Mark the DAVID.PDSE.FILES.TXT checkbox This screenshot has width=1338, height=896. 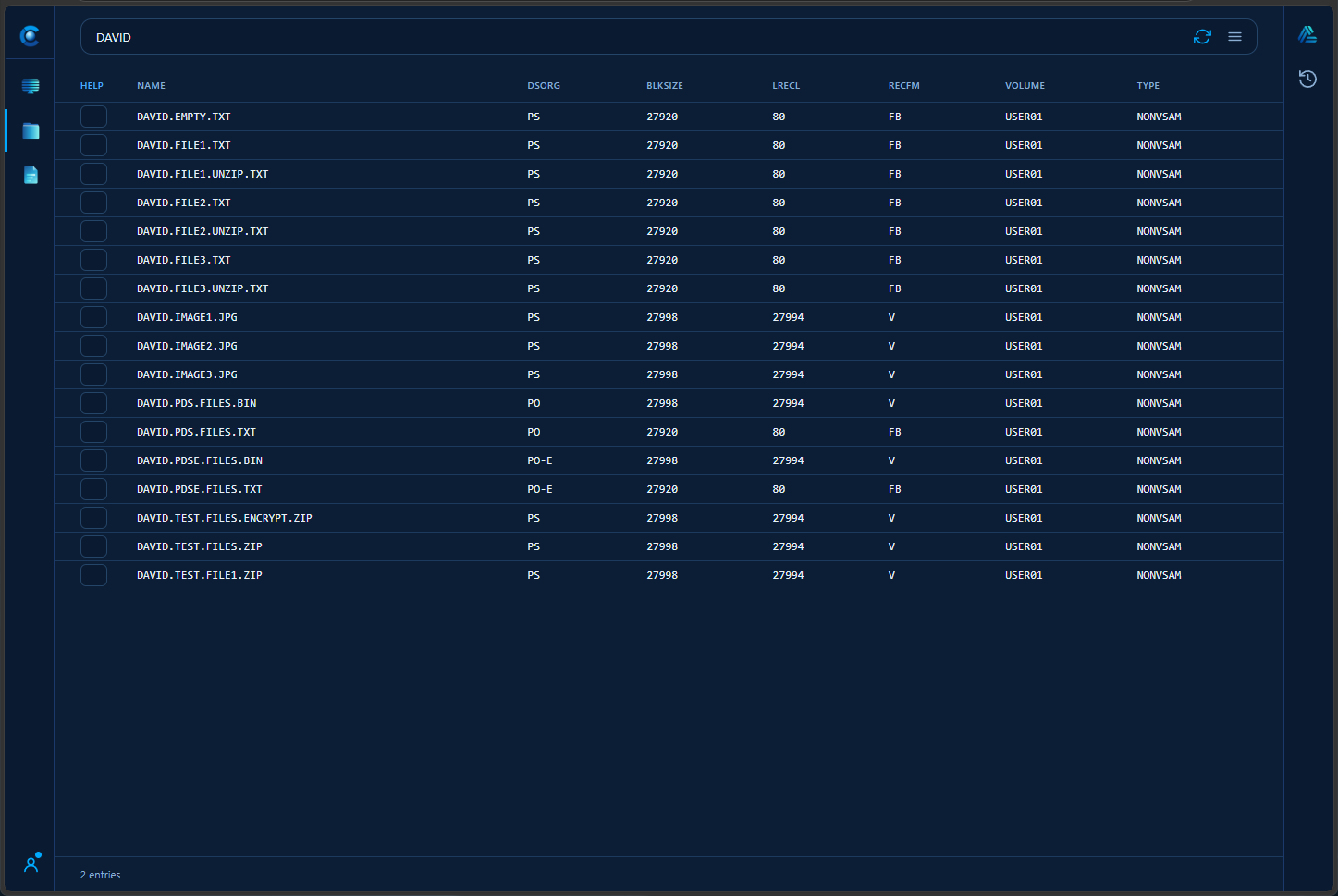click(x=93, y=489)
